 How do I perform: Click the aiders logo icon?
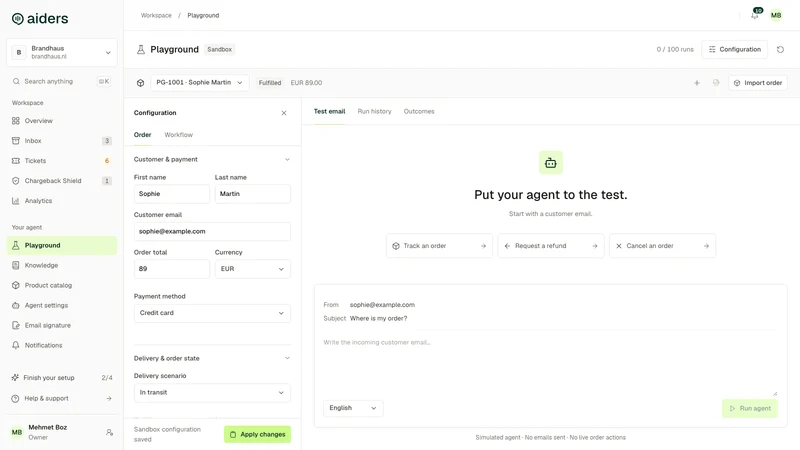tap(18, 19)
